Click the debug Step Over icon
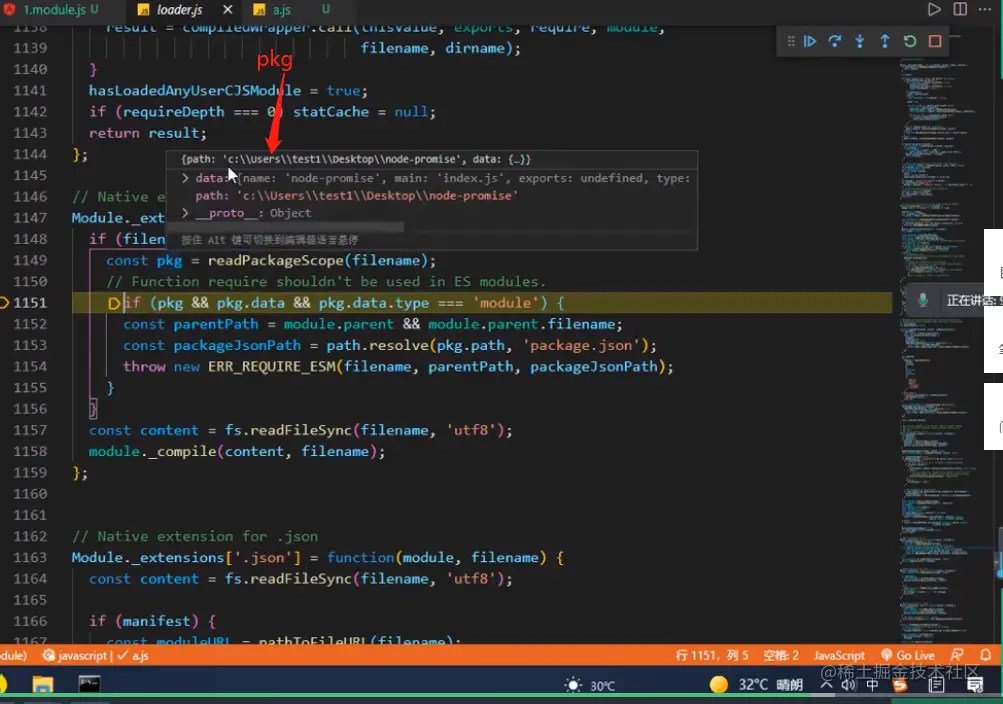1003x704 pixels. pyautogui.click(x=835, y=42)
